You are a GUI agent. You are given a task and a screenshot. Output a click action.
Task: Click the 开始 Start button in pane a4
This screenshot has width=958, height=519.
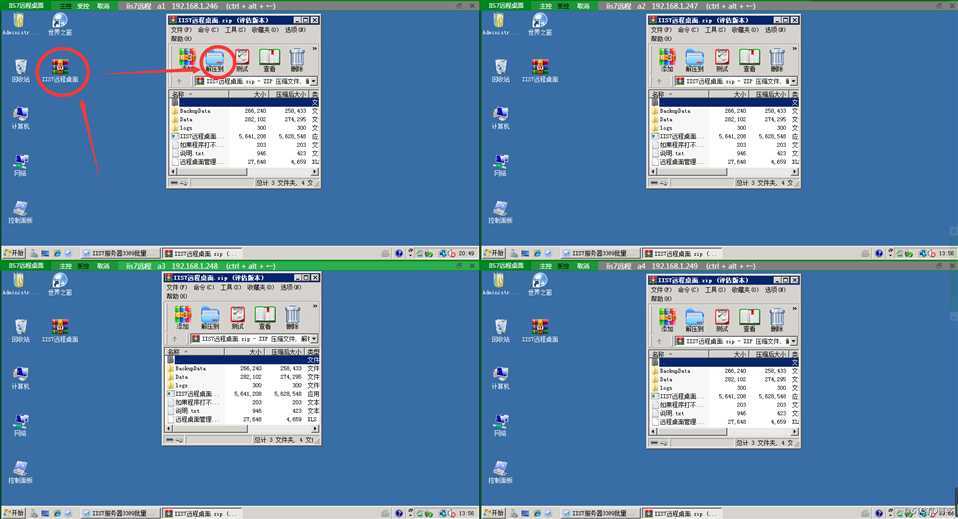[494, 513]
